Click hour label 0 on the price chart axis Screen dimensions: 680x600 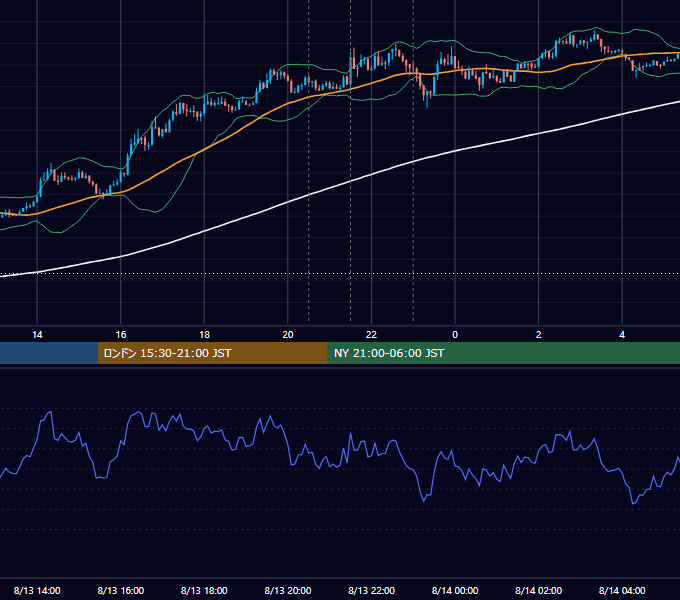point(455,335)
